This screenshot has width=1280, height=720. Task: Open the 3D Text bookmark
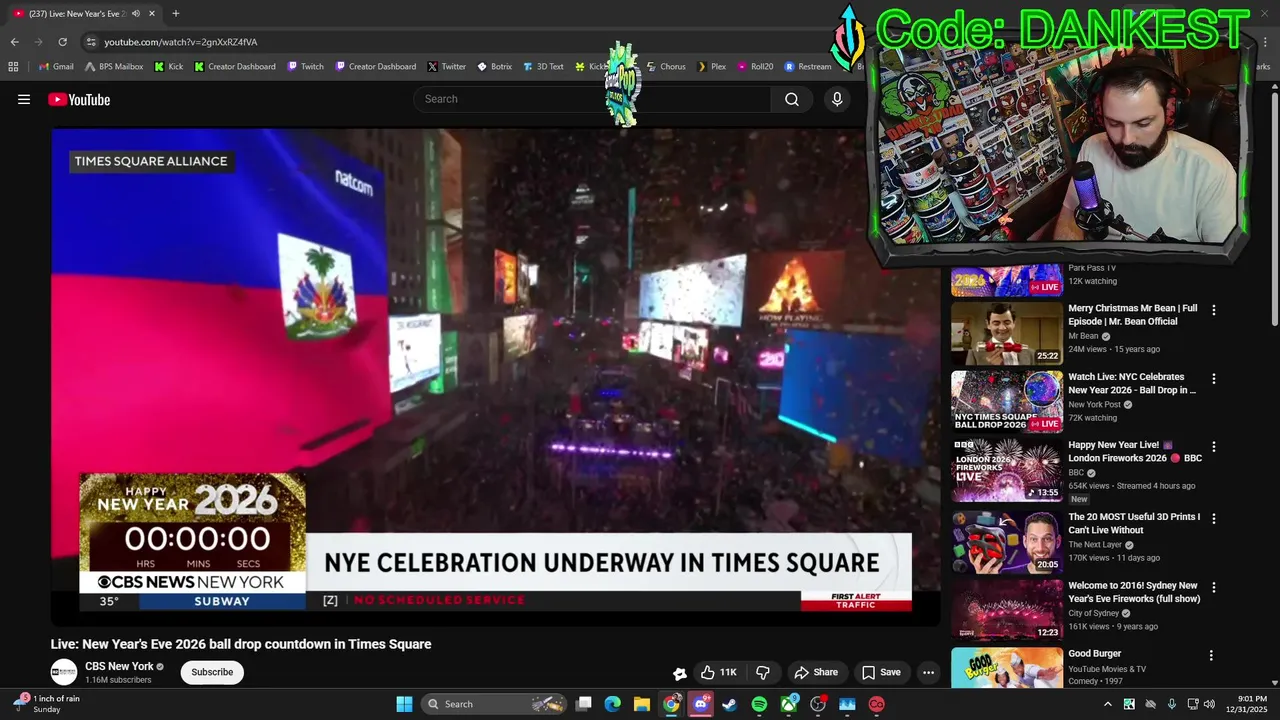coord(543,67)
